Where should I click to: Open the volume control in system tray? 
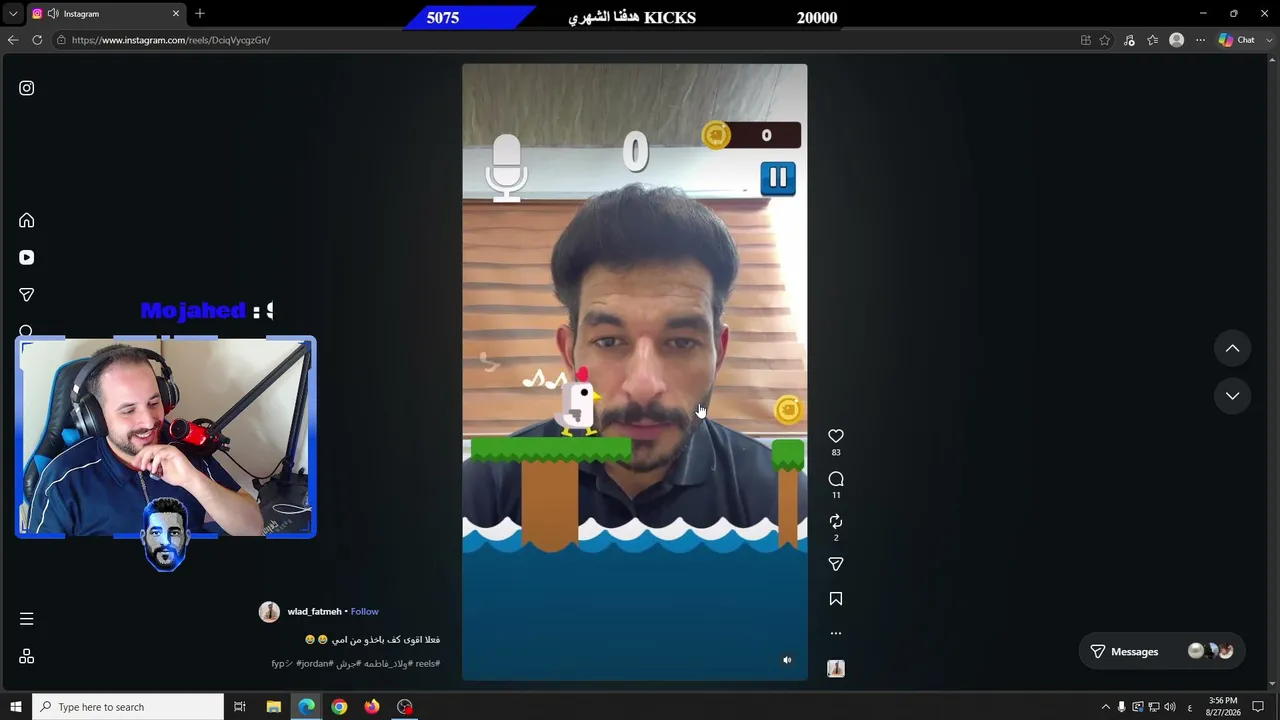[x=1170, y=707]
